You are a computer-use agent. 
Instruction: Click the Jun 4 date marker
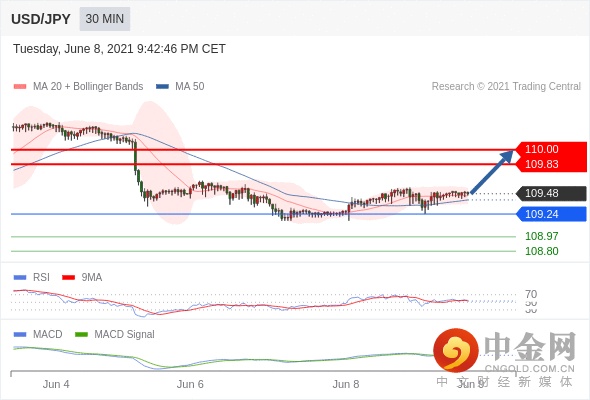coord(56,384)
